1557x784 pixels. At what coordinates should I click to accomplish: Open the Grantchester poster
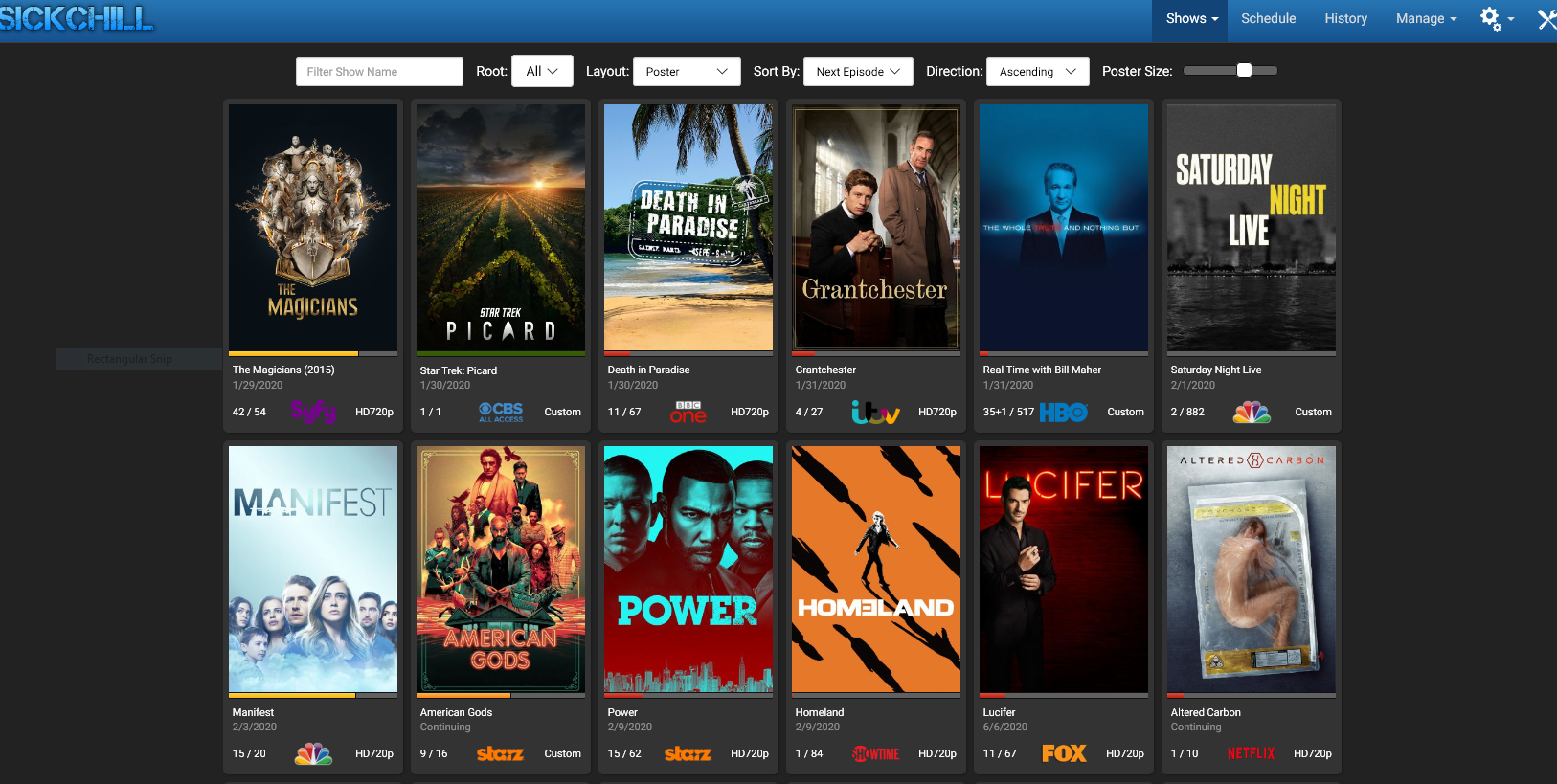(x=876, y=228)
